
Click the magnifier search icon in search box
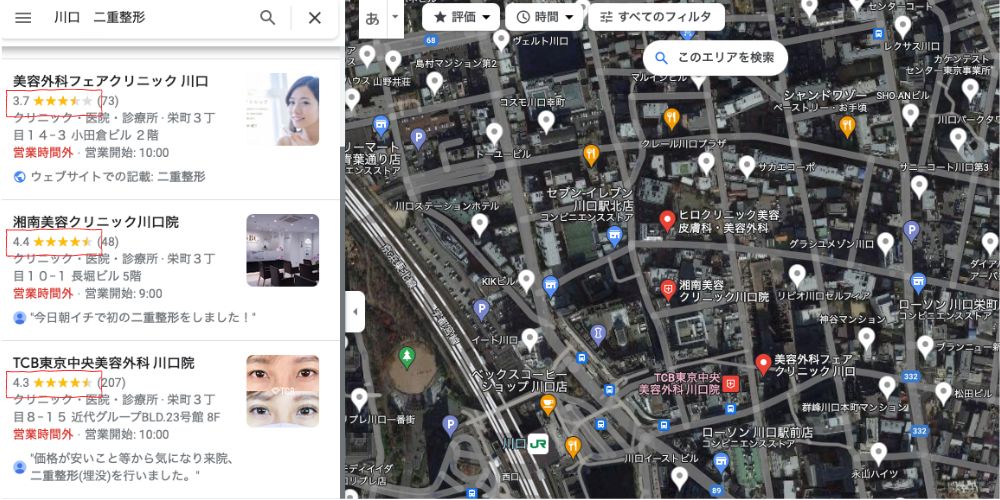coord(268,18)
